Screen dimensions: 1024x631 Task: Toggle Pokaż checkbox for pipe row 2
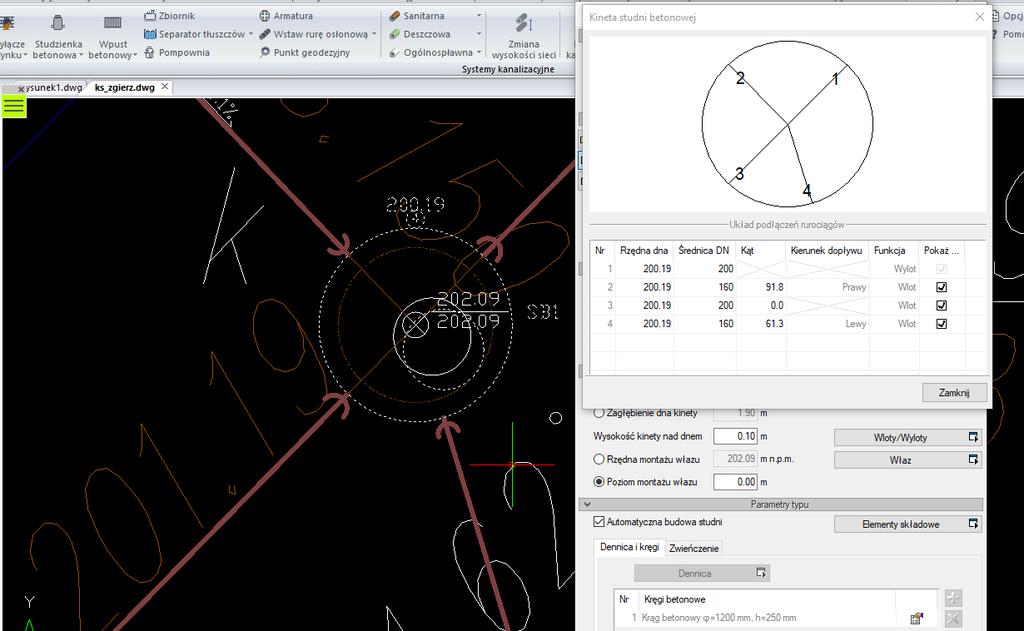pos(941,287)
